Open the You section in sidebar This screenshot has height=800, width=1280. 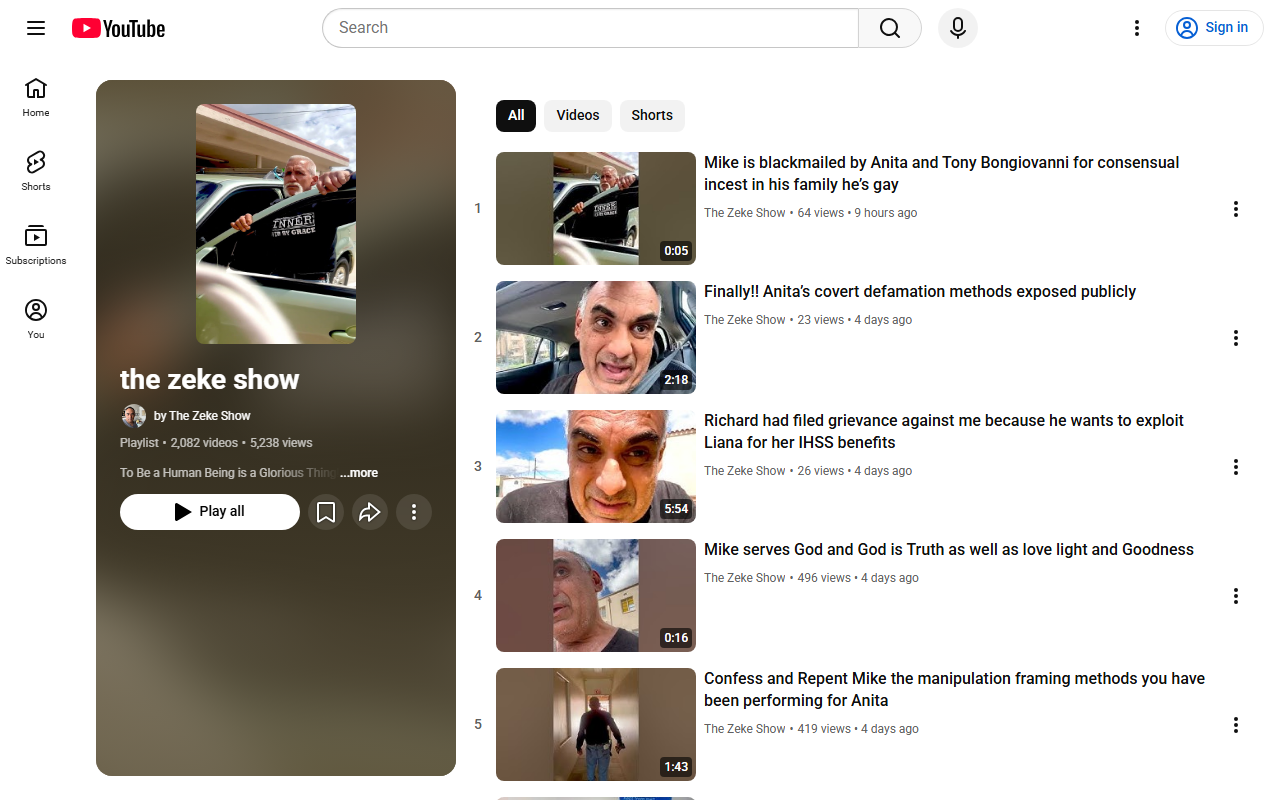(x=36, y=319)
